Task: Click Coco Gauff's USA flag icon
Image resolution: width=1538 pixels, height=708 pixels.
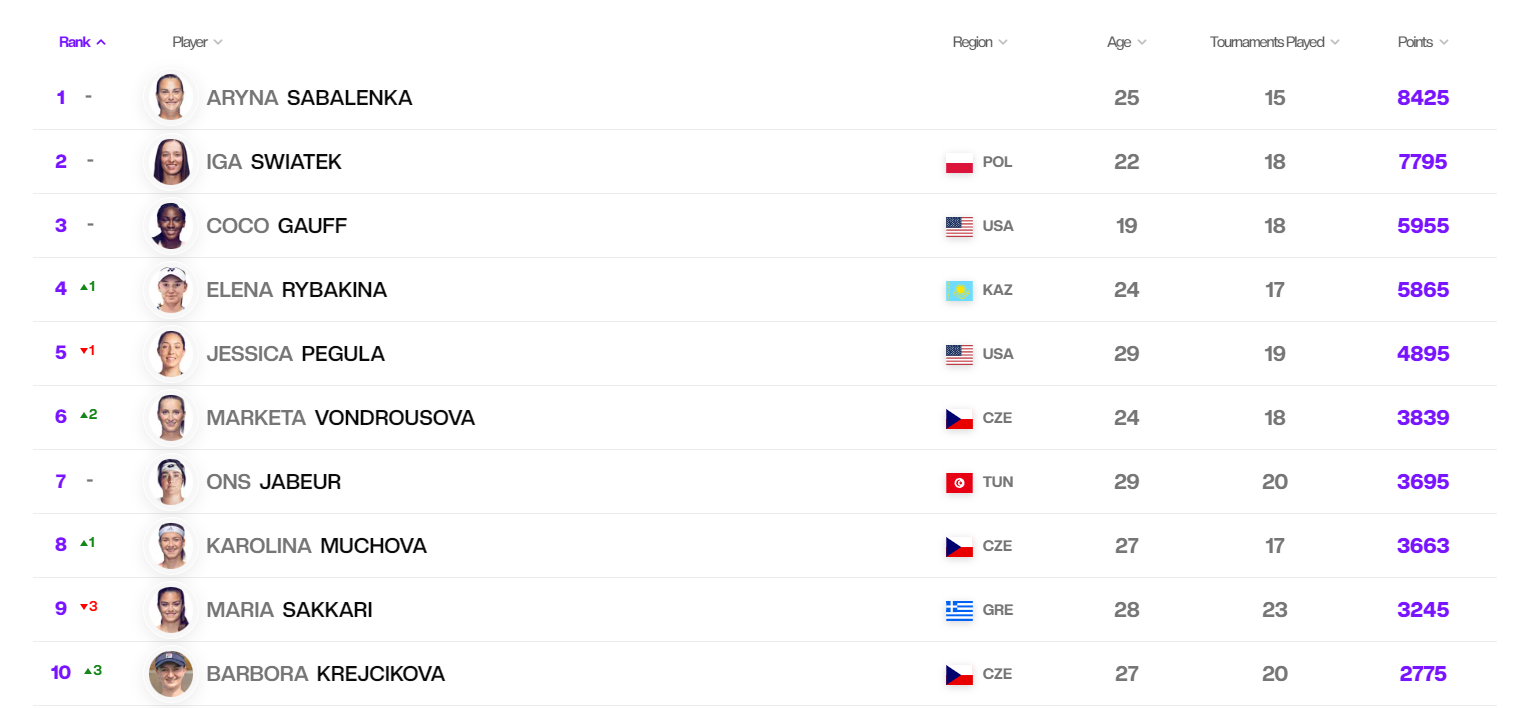Action: (x=959, y=227)
